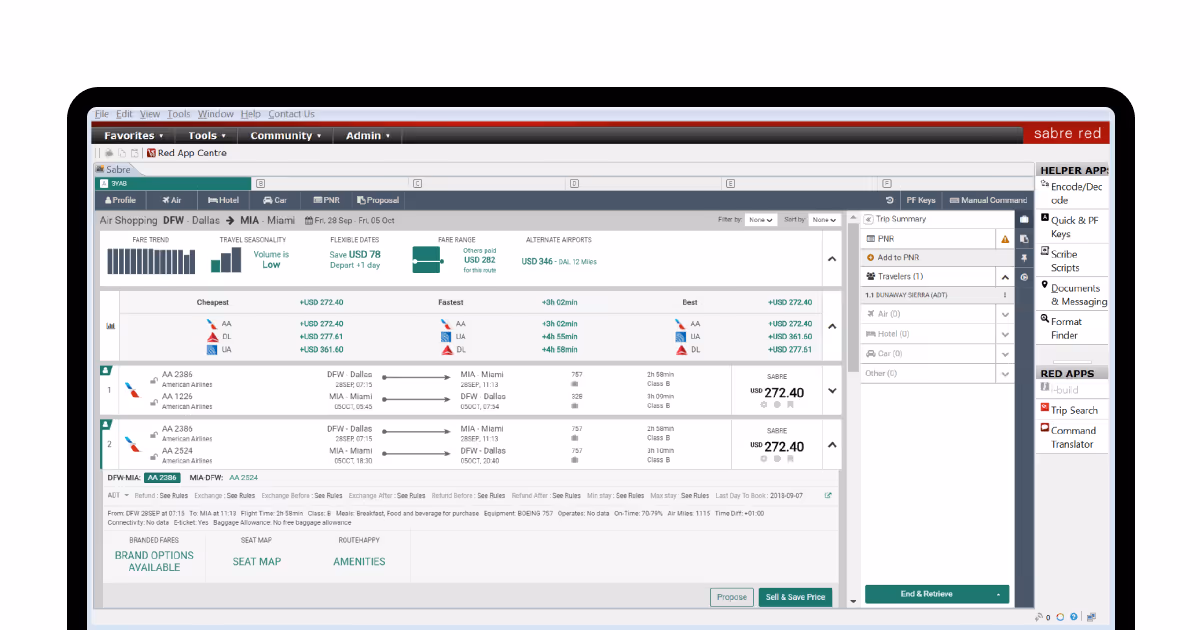Expand the Hotel (0) section

pyautogui.click(x=1005, y=334)
